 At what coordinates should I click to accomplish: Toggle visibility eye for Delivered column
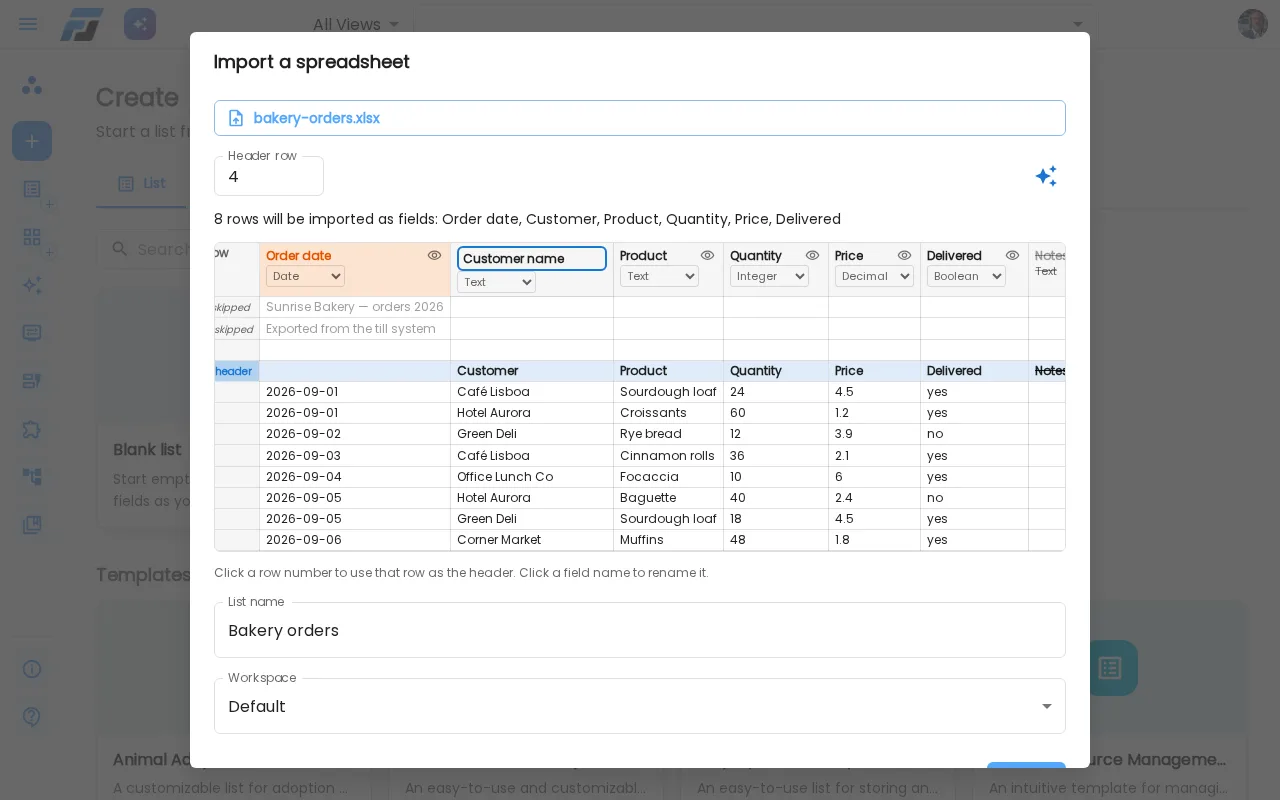pos(1012,255)
